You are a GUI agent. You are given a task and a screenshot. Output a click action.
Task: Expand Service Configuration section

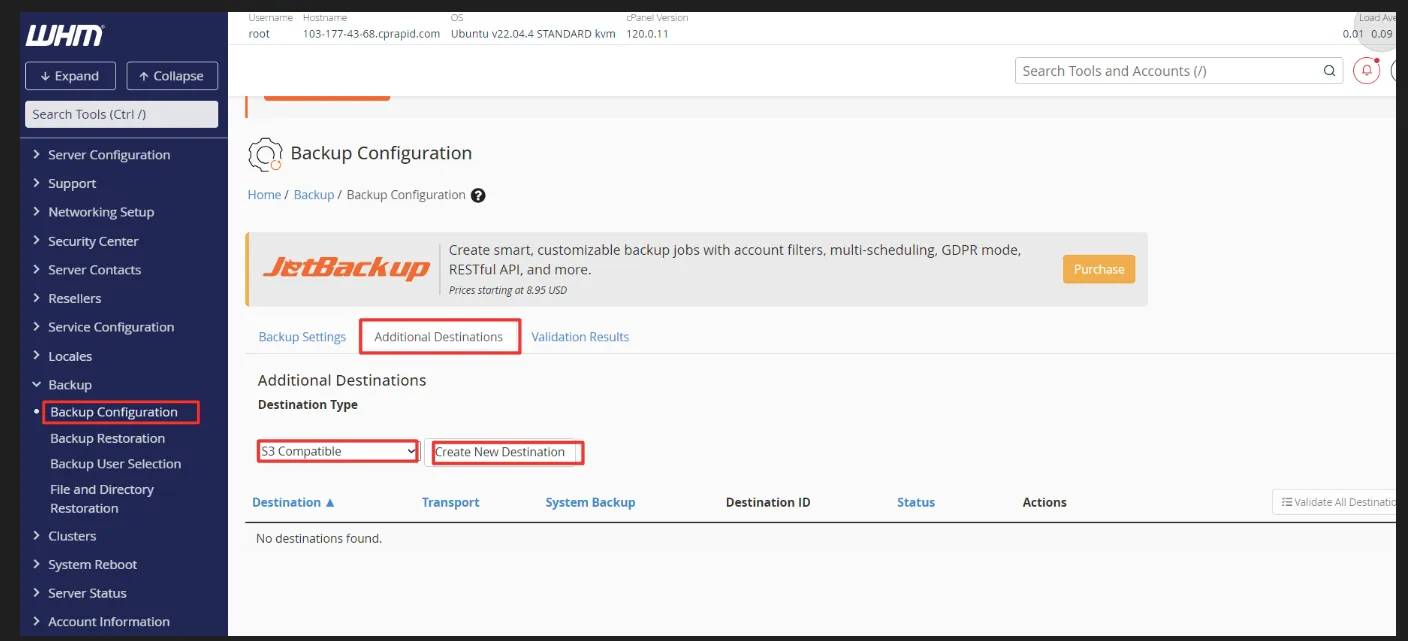click(x=111, y=327)
